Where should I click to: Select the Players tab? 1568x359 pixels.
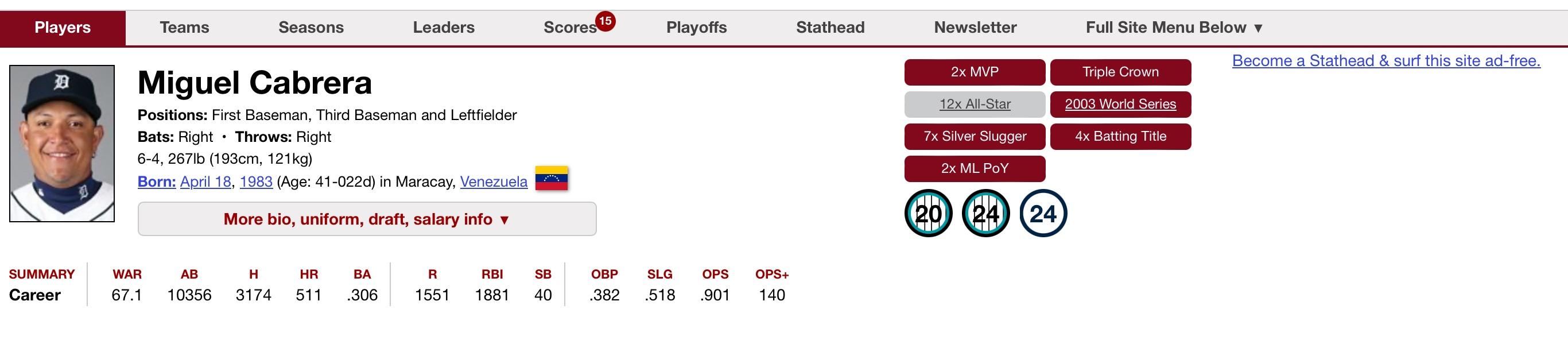(63, 28)
